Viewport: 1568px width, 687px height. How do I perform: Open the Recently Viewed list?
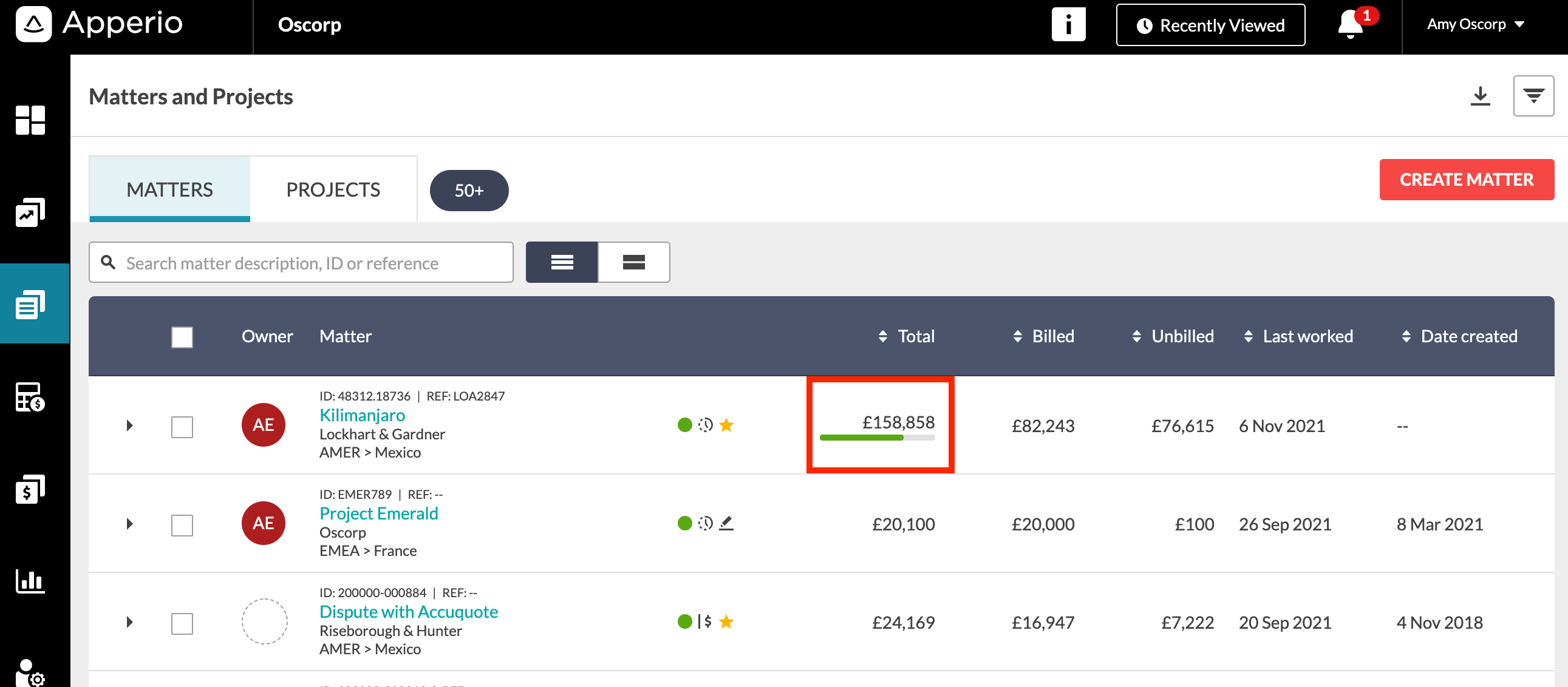click(1210, 25)
